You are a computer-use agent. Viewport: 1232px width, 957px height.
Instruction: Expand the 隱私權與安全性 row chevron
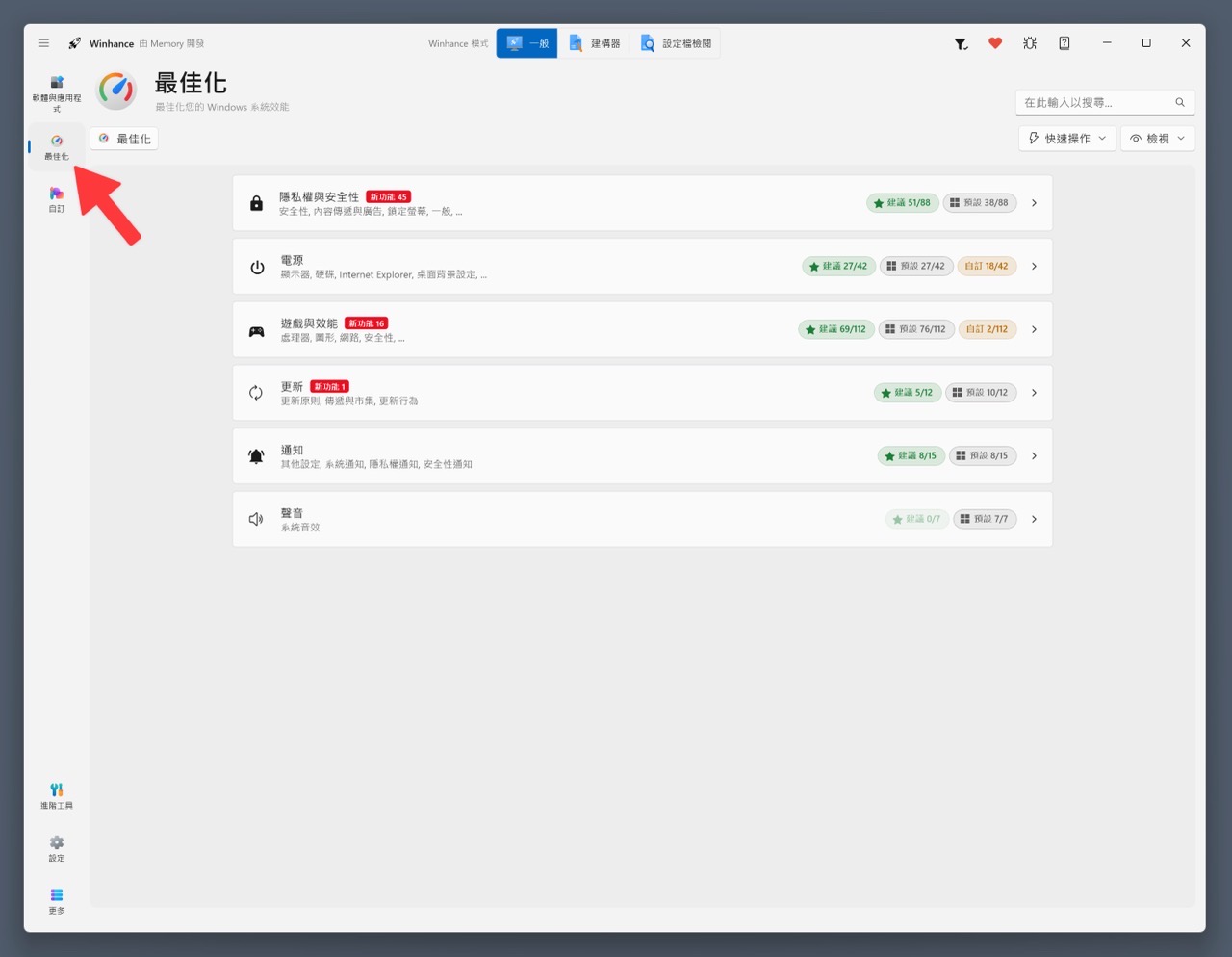pos(1034,203)
